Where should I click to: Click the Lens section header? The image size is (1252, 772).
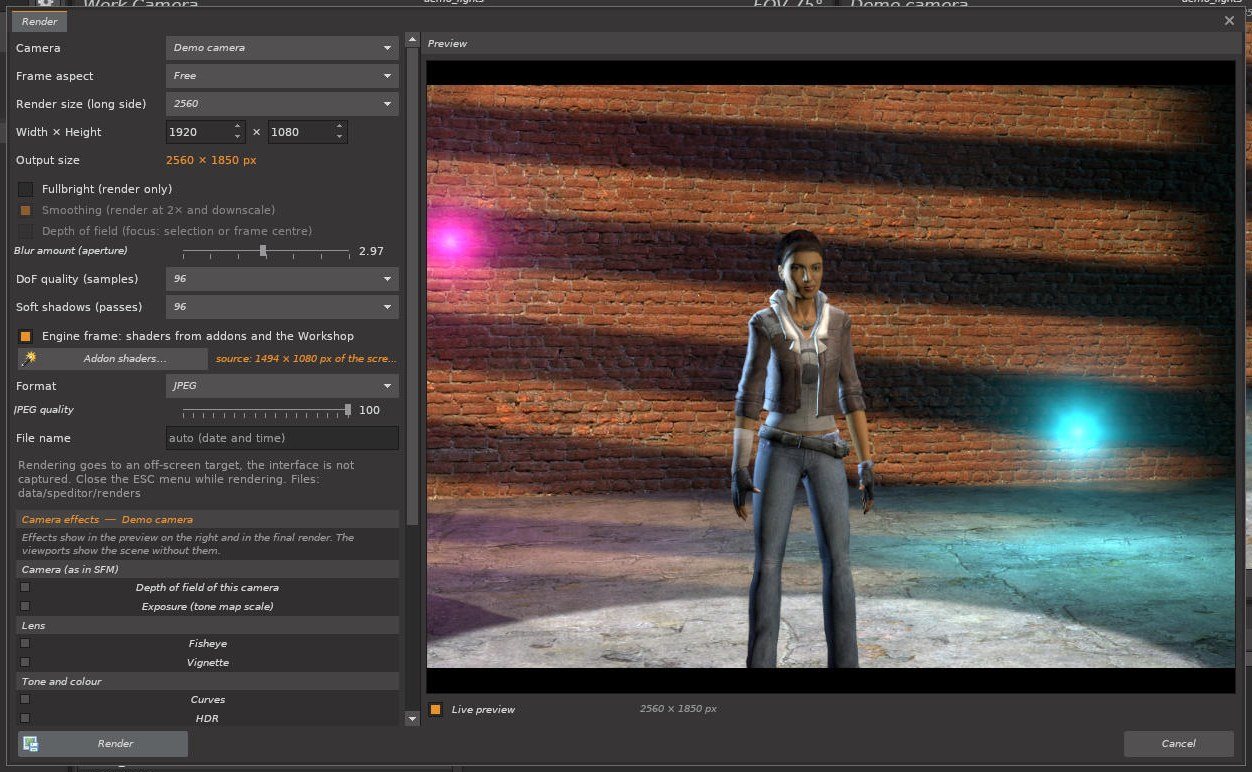pos(208,625)
